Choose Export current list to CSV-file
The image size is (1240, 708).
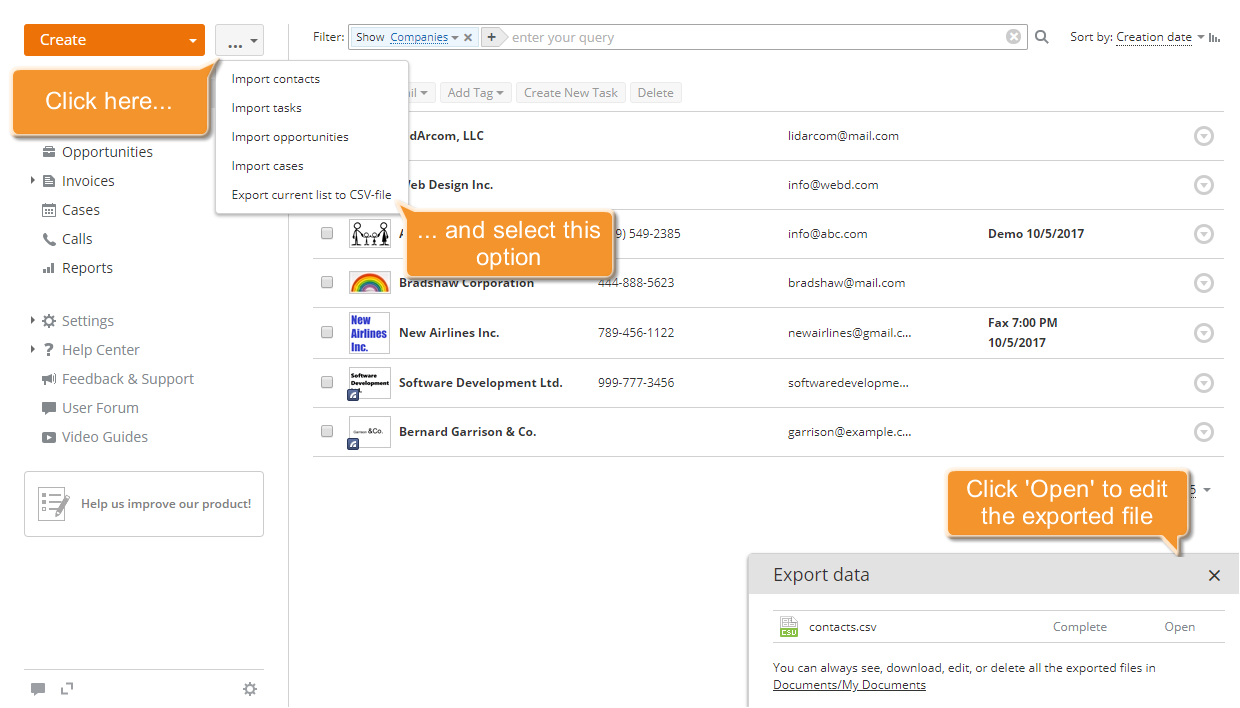pos(311,194)
